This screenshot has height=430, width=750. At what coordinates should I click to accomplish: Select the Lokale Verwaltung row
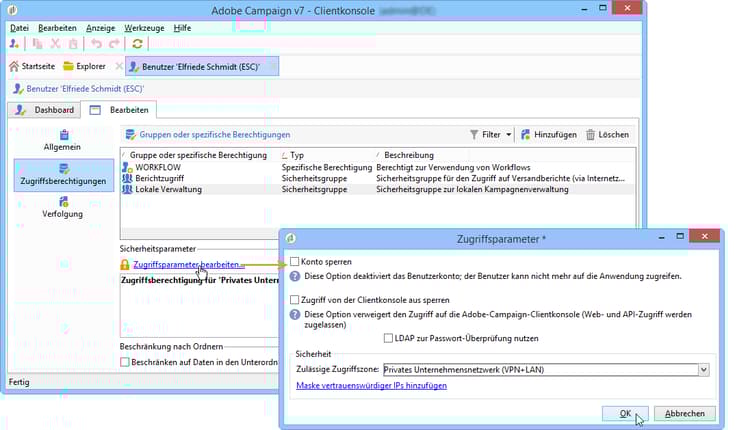coord(378,189)
